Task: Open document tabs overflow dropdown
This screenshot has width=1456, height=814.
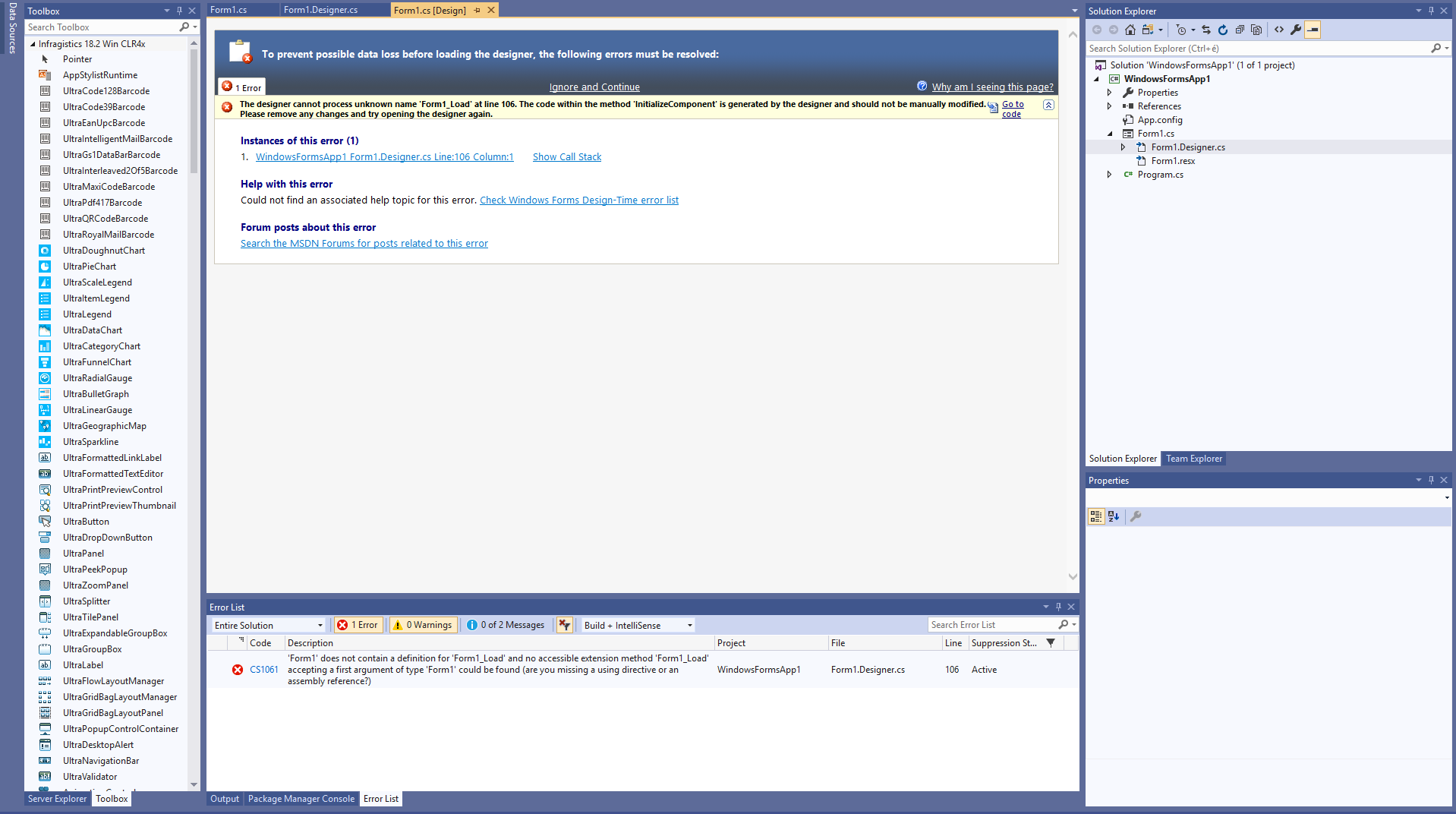Action: (x=1074, y=11)
